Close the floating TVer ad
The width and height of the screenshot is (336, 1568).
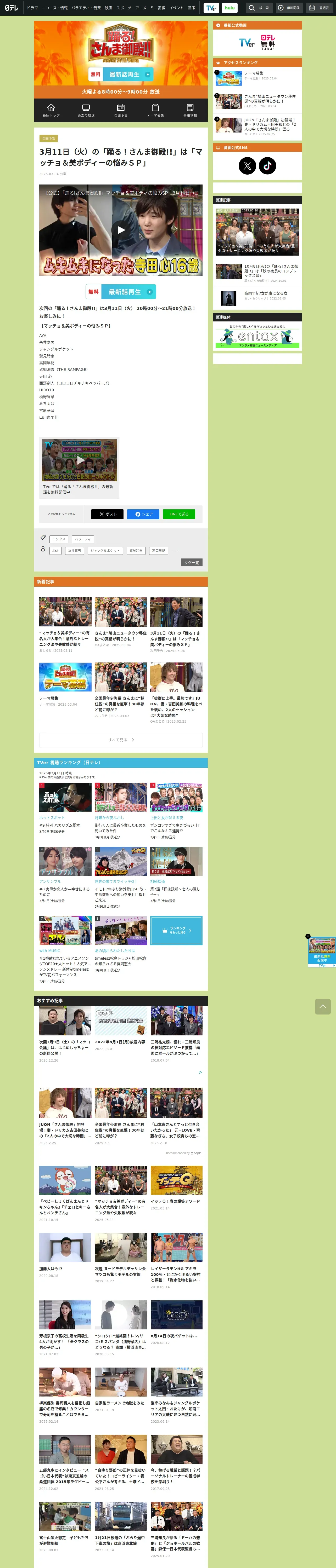[x=308, y=936]
